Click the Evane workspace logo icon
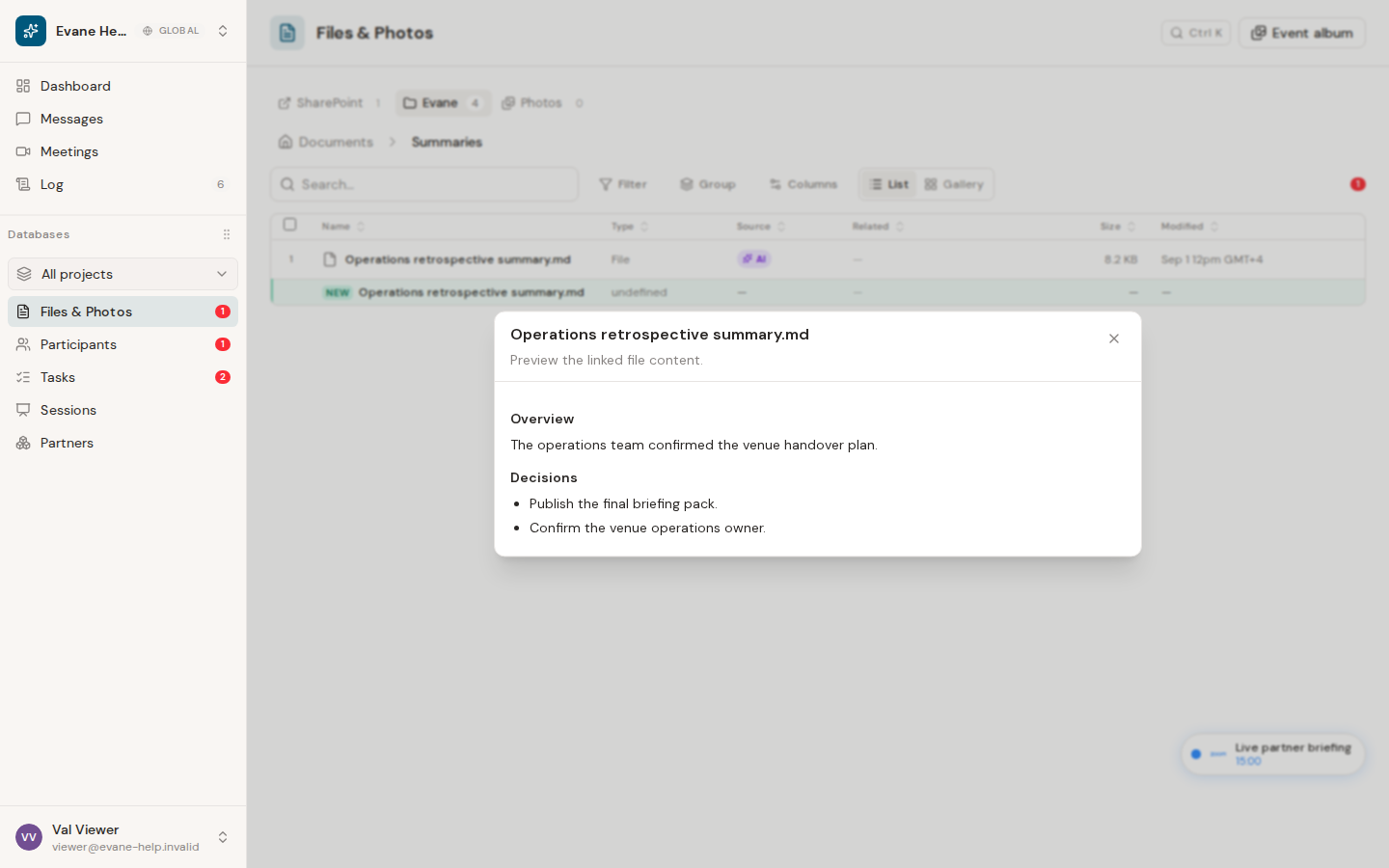Viewport: 1389px width, 868px height. (31, 31)
